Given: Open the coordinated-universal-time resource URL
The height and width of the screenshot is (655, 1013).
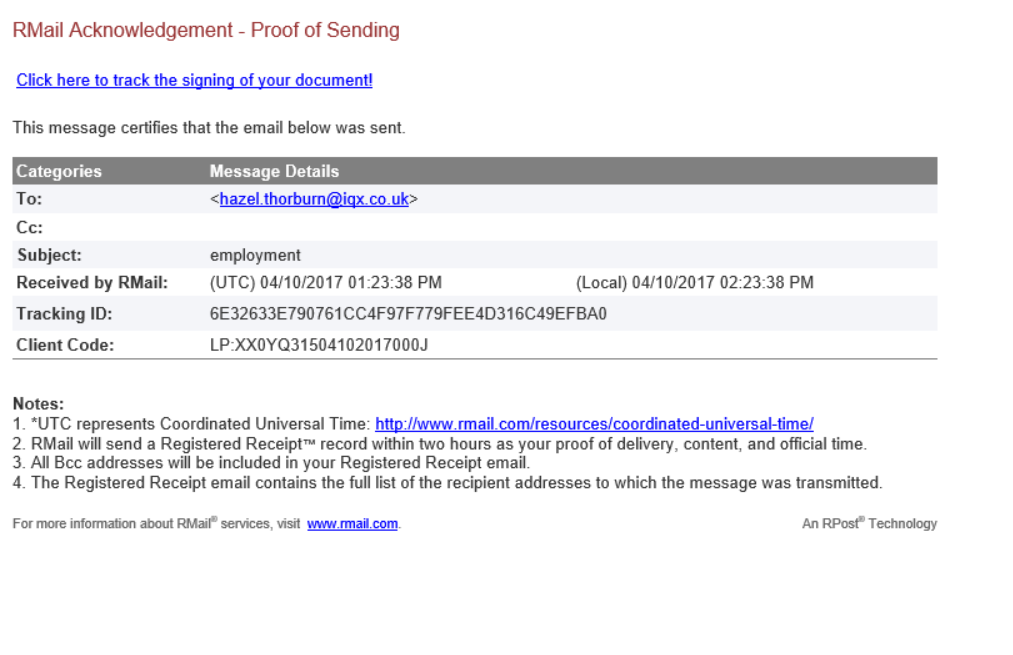Looking at the screenshot, I should click(594, 424).
